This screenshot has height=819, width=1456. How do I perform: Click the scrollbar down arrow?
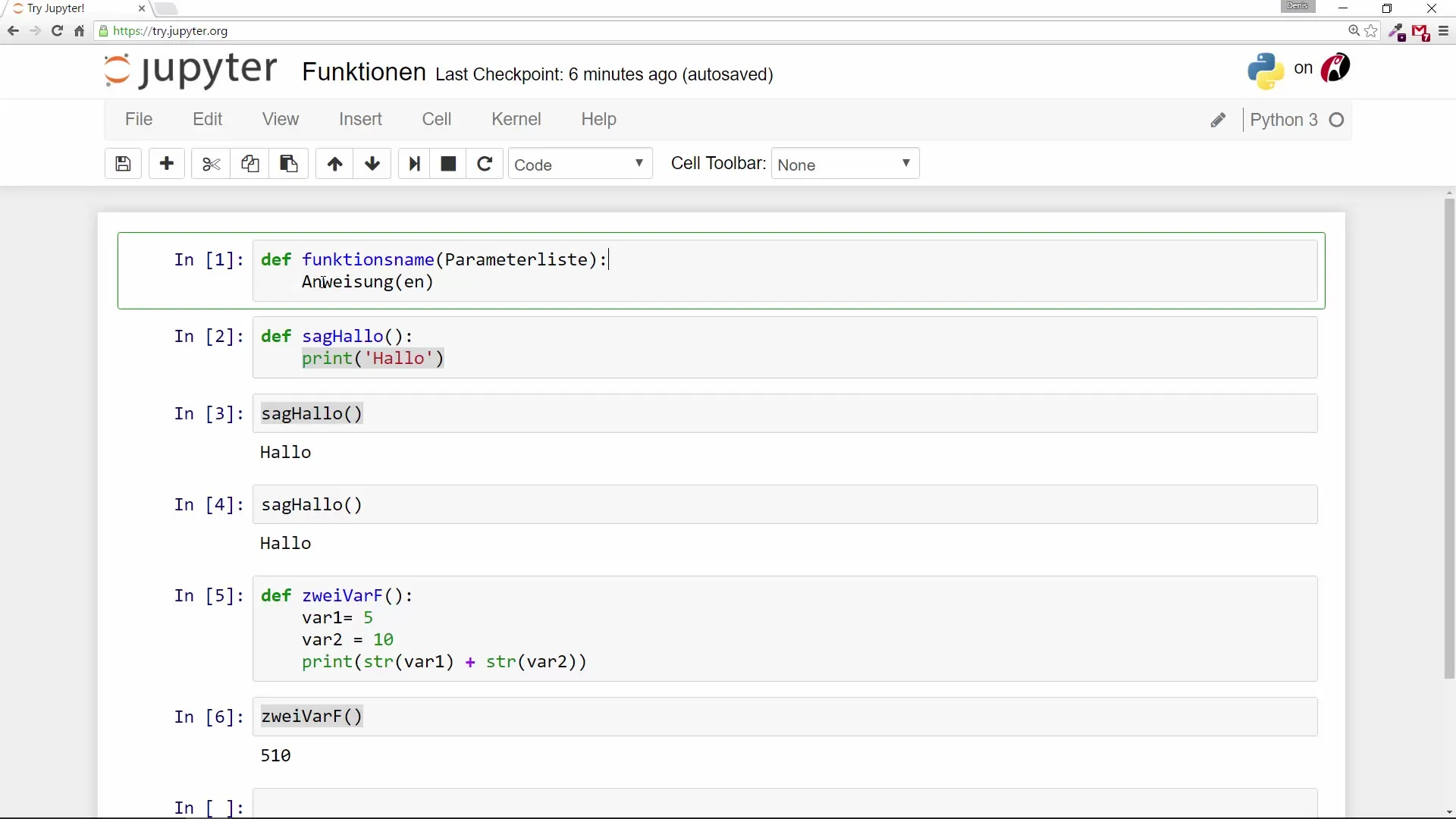(x=1449, y=812)
